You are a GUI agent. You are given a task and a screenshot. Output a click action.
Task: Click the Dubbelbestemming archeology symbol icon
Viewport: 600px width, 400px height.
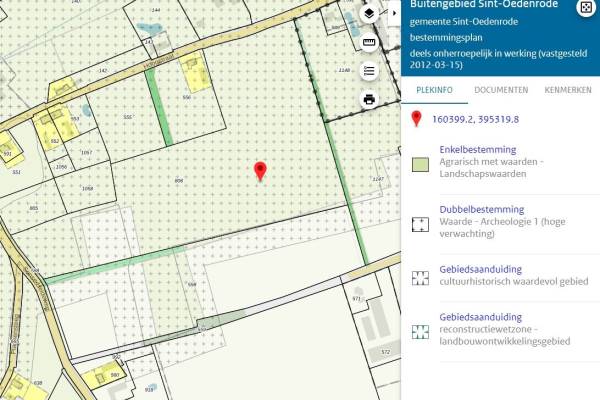point(420,222)
